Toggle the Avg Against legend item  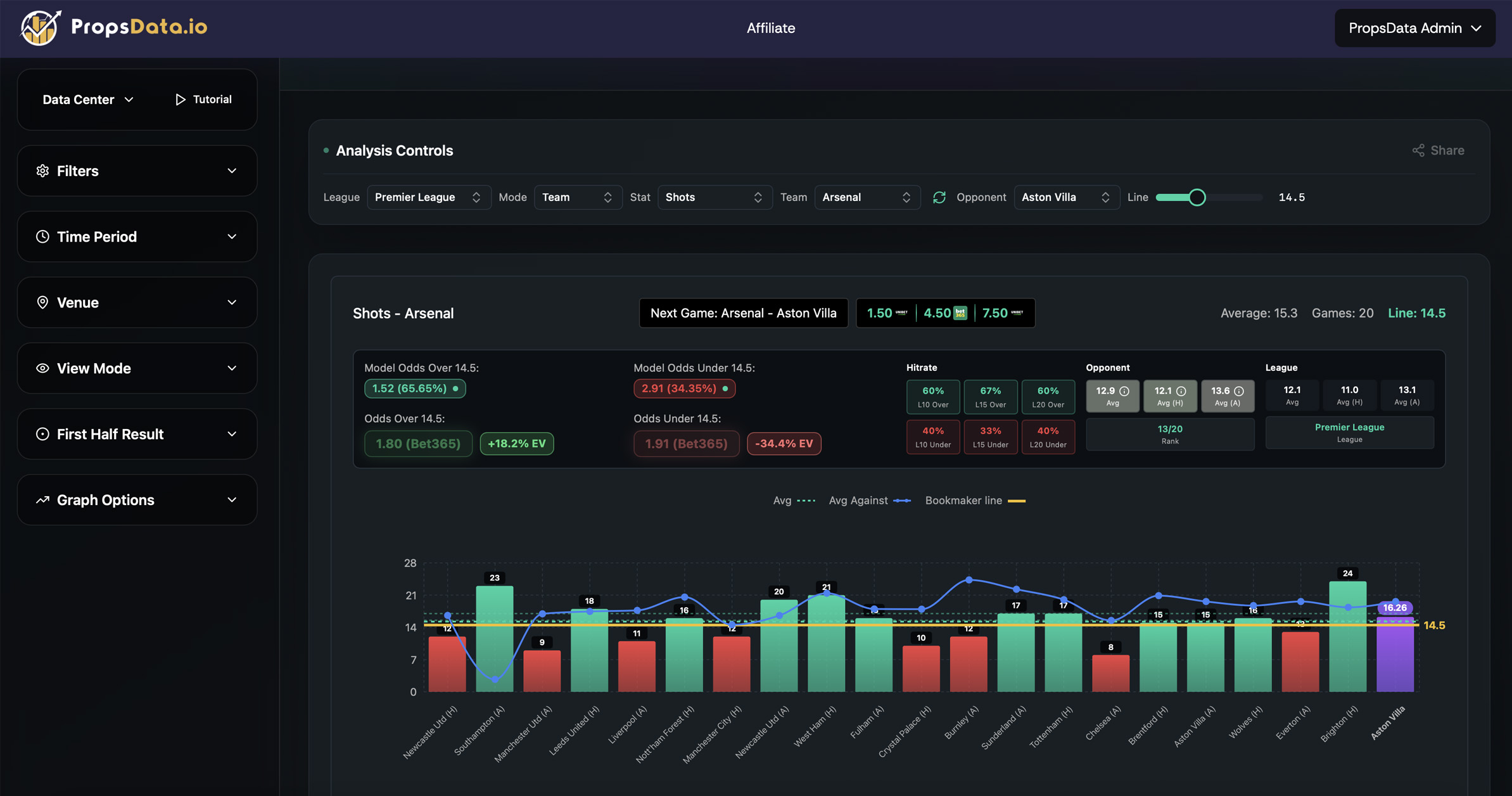click(870, 501)
